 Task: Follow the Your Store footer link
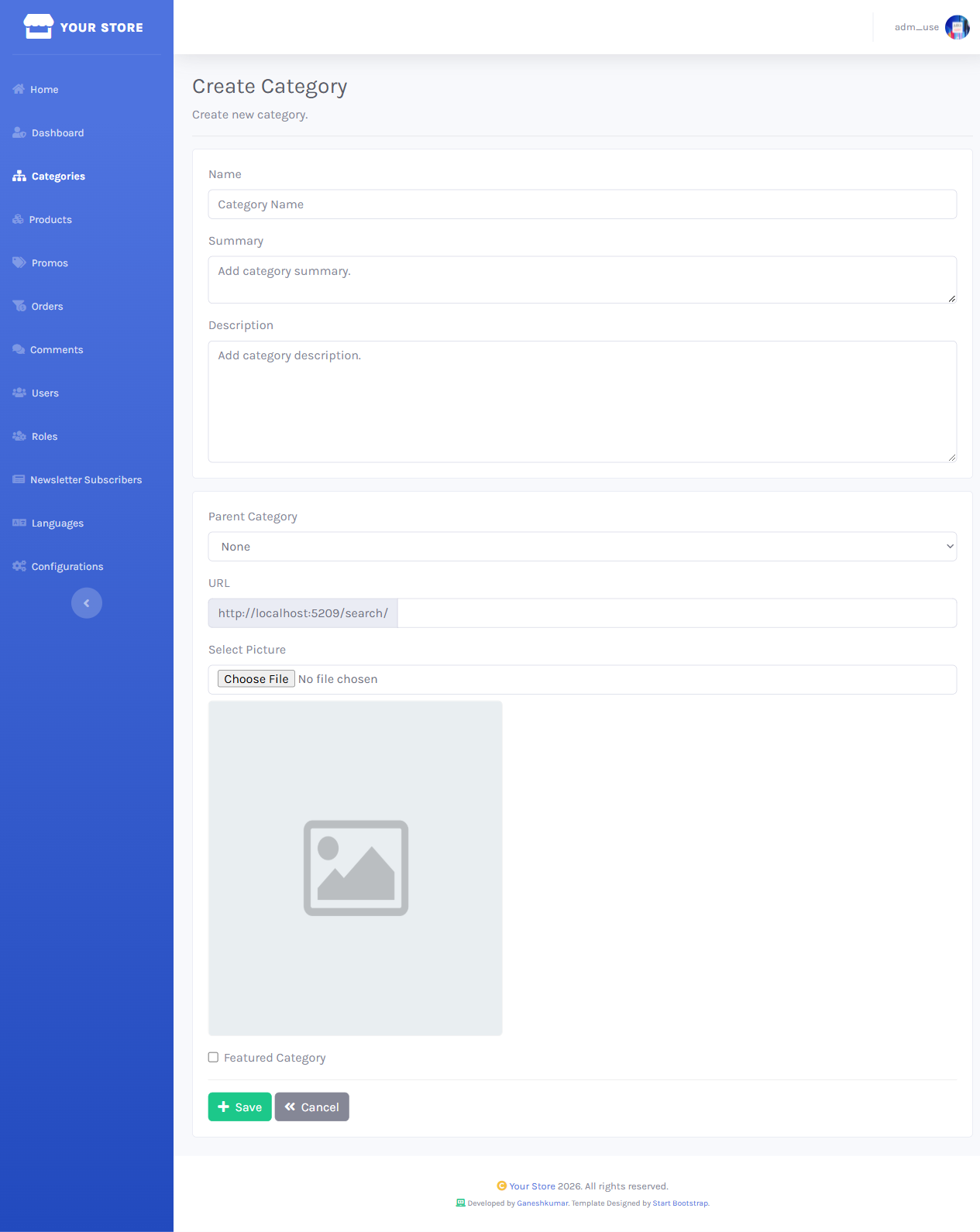(x=532, y=1186)
